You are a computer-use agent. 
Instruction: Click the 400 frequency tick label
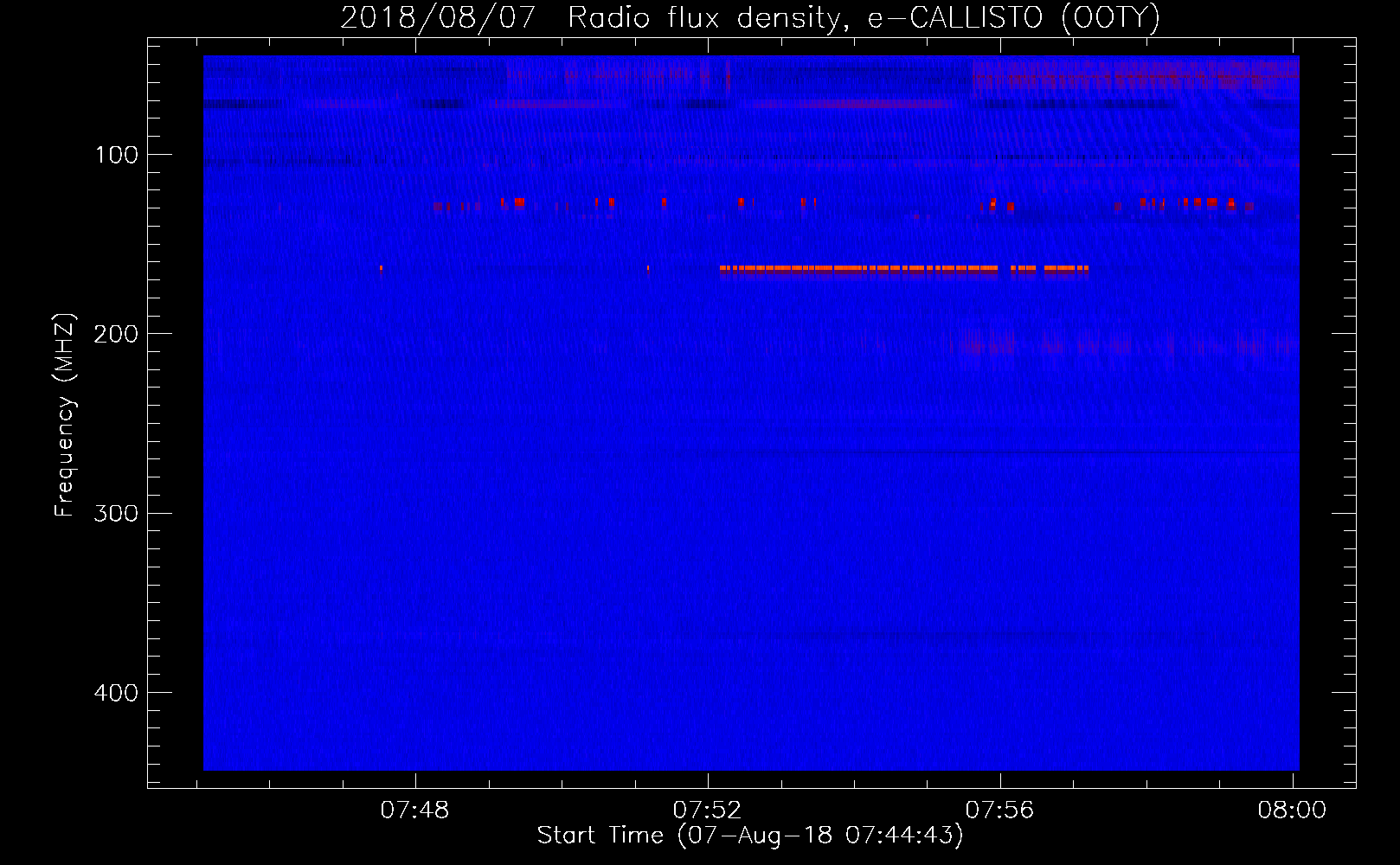116,693
